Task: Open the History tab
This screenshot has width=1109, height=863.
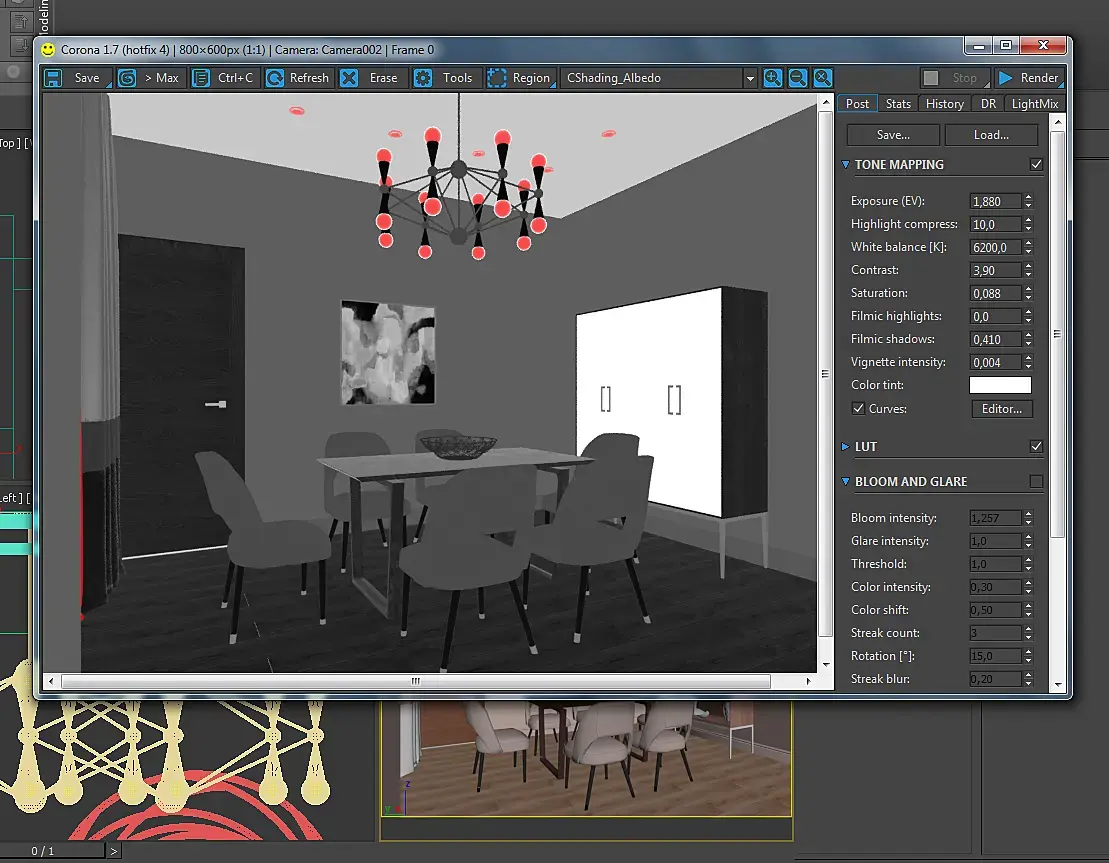Action: tap(945, 104)
